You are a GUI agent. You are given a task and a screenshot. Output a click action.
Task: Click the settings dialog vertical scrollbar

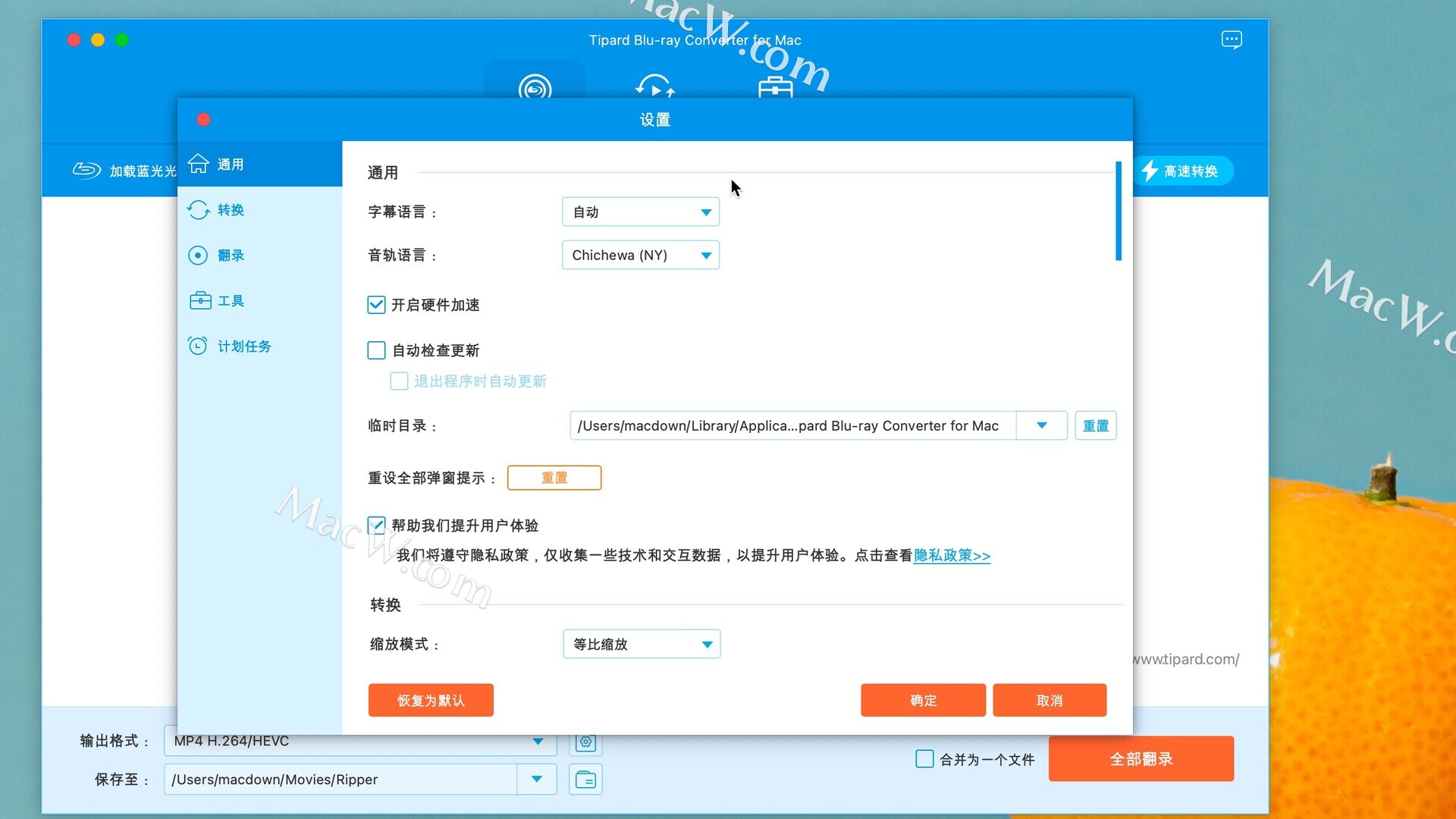1119,211
